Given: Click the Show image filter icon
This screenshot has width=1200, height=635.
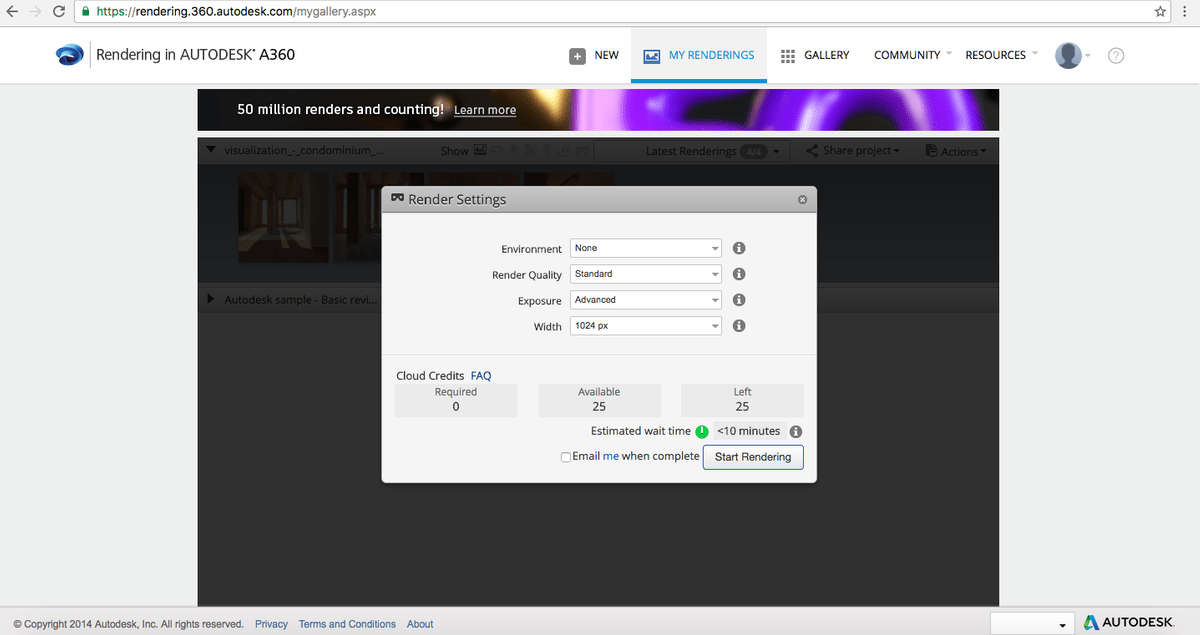Looking at the screenshot, I should click(x=481, y=151).
